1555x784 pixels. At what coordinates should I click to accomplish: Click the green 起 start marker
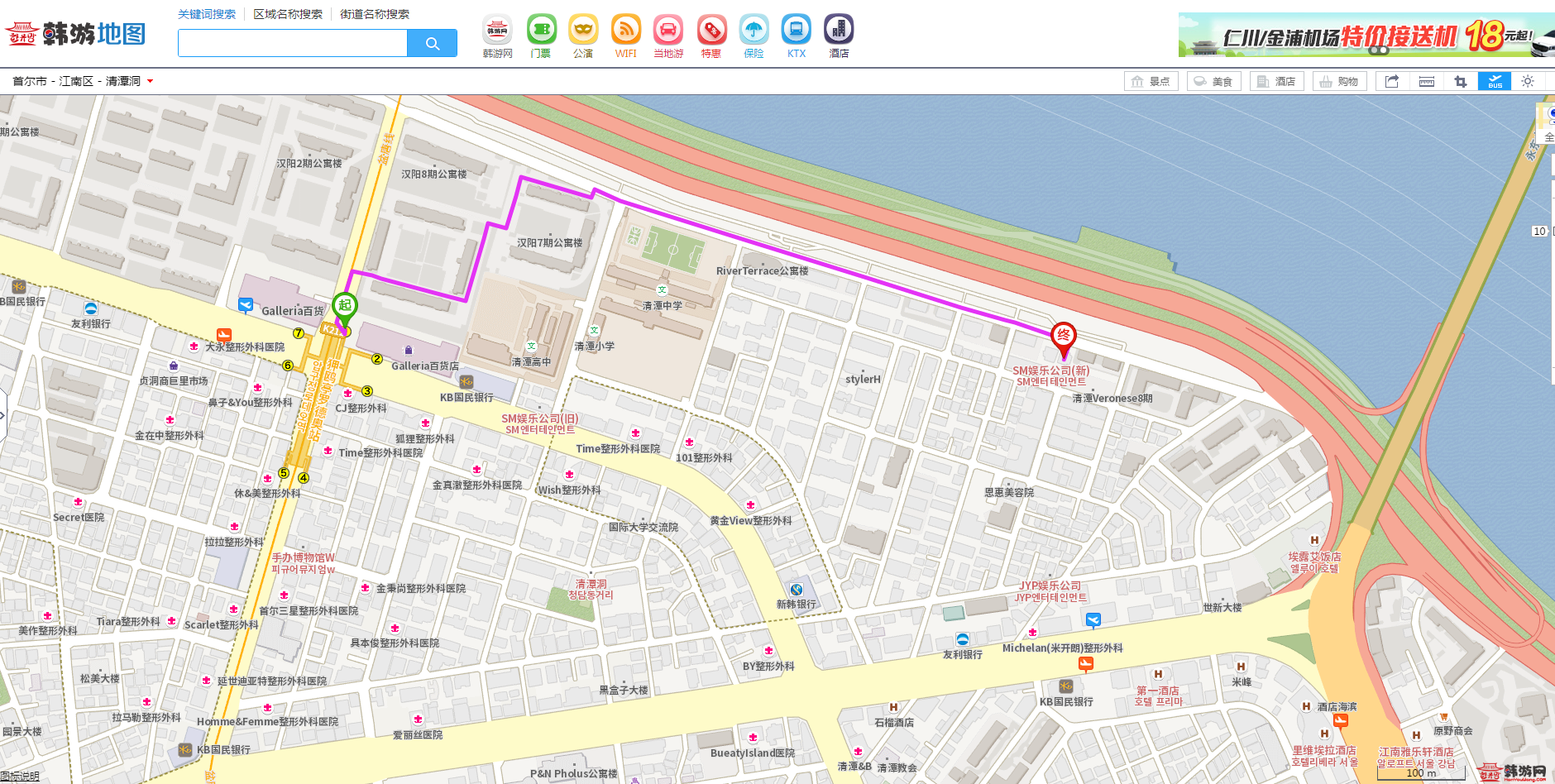[345, 309]
